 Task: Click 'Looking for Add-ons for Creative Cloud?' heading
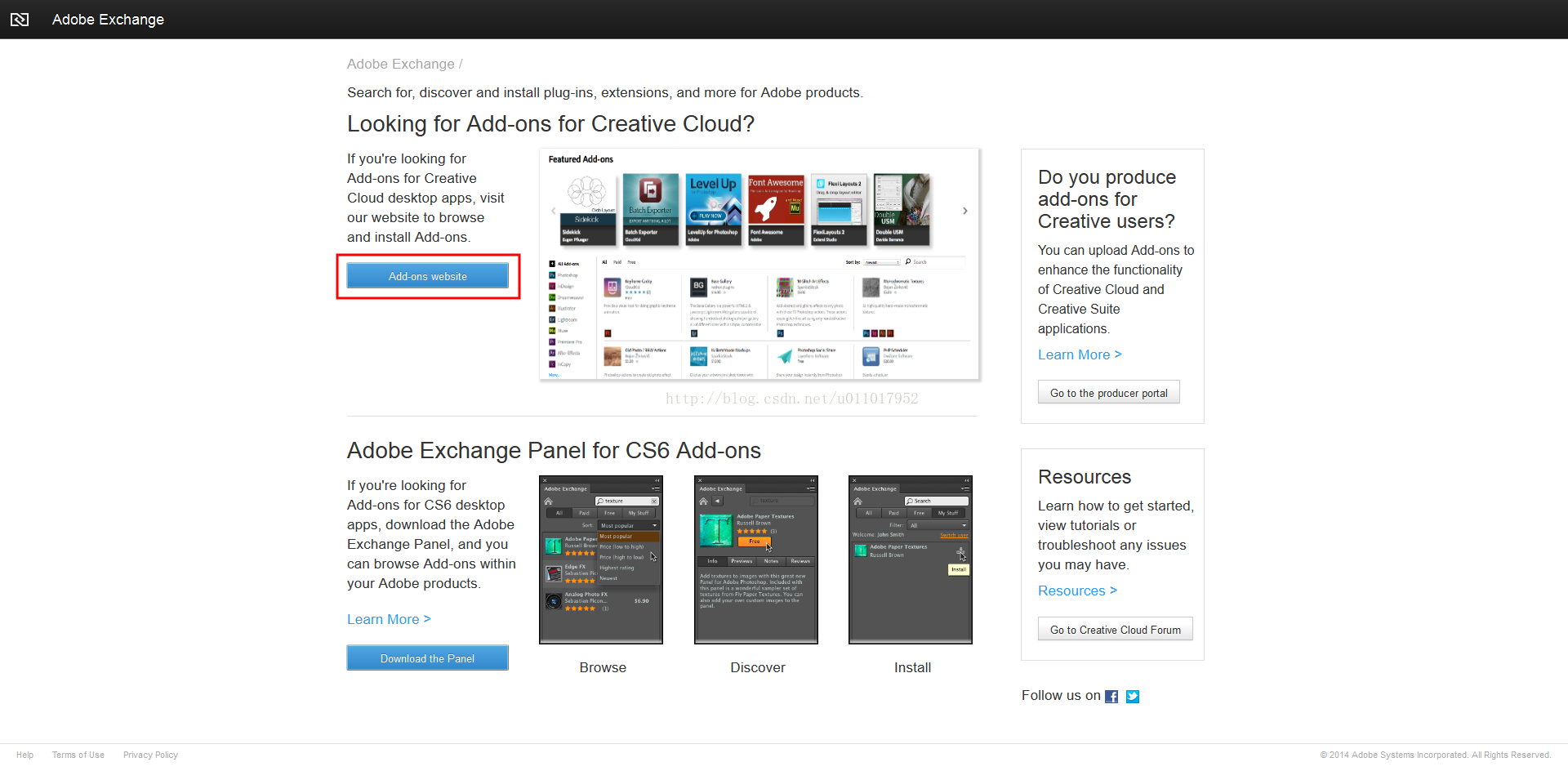(x=550, y=123)
